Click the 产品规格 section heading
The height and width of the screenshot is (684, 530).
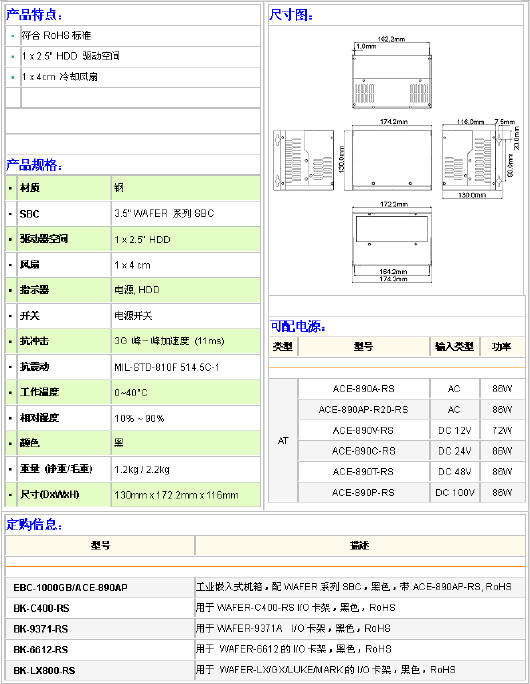point(34,165)
